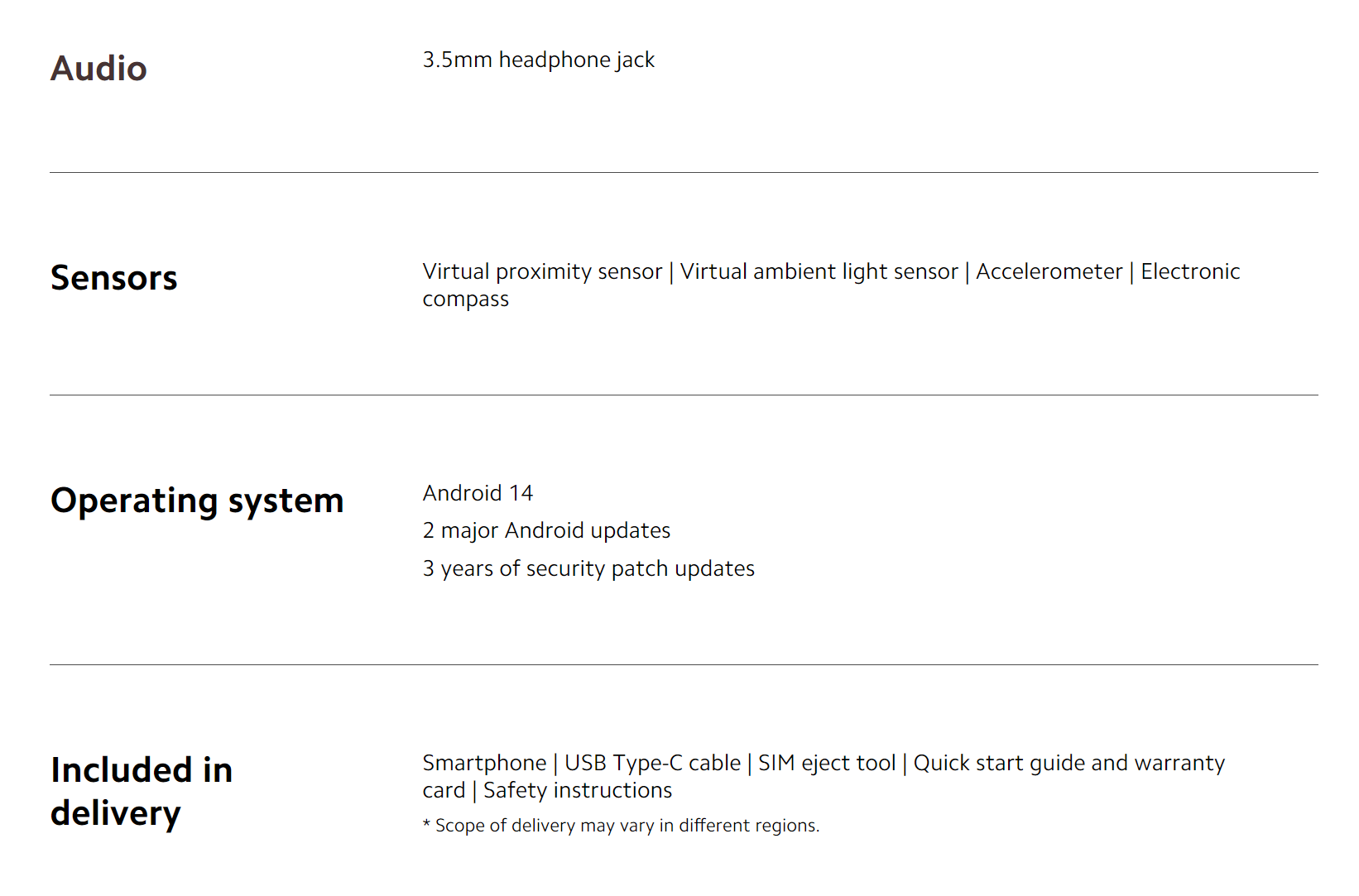Click the Virtual ambient light sensor text
Screen dimensions: 1359x896
click(819, 271)
